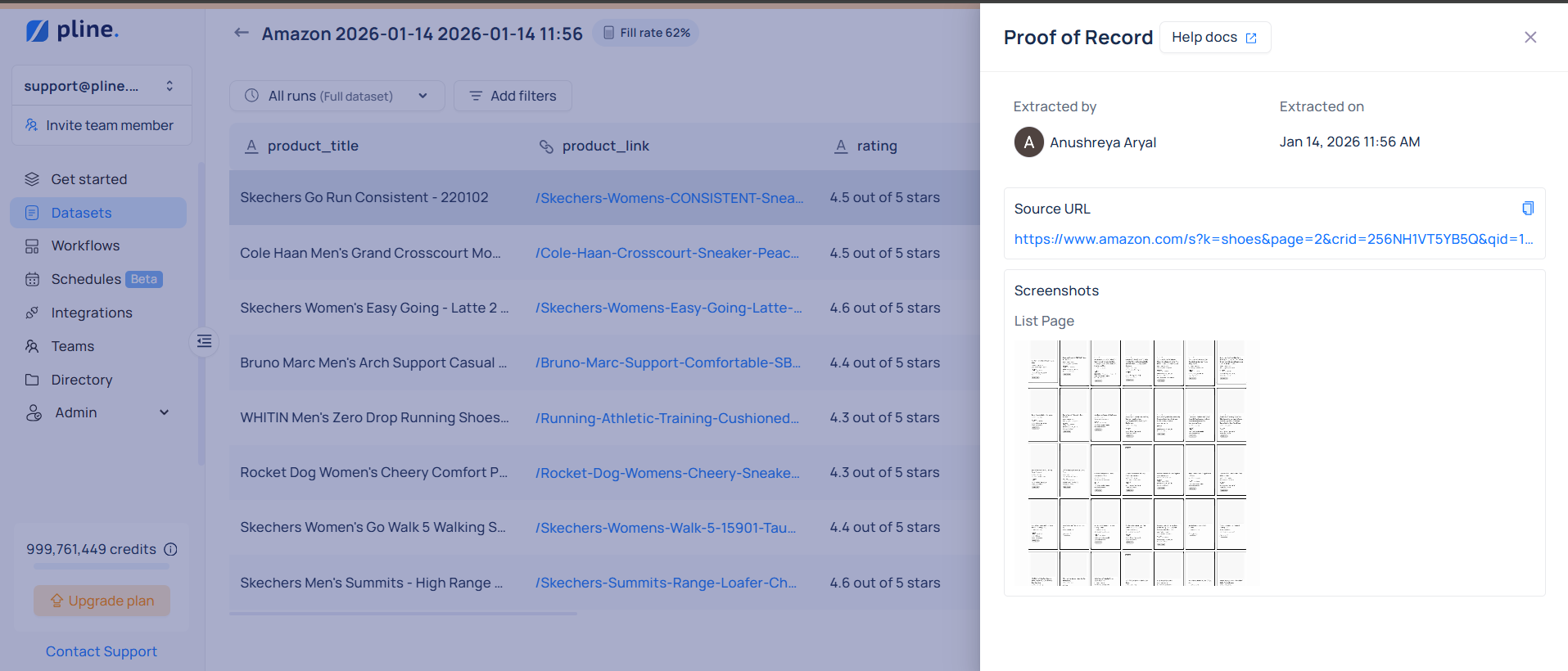
Task: Open the Amazon source URL link
Action: (x=1272, y=239)
